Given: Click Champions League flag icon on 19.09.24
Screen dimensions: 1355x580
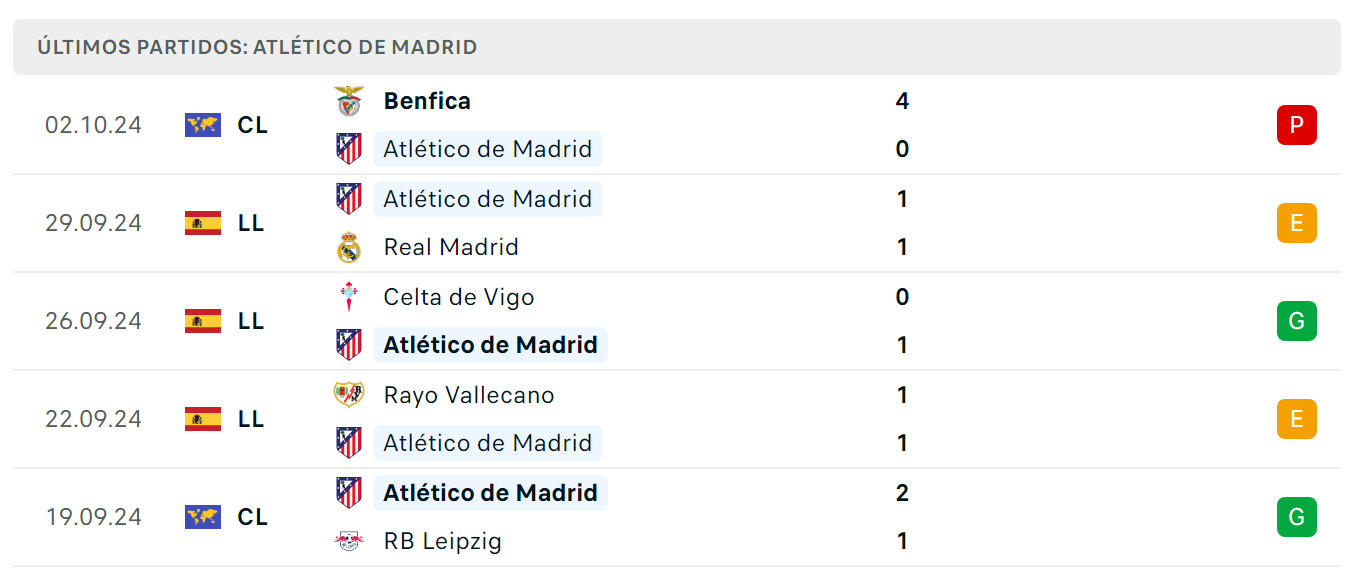Looking at the screenshot, I should [x=203, y=517].
